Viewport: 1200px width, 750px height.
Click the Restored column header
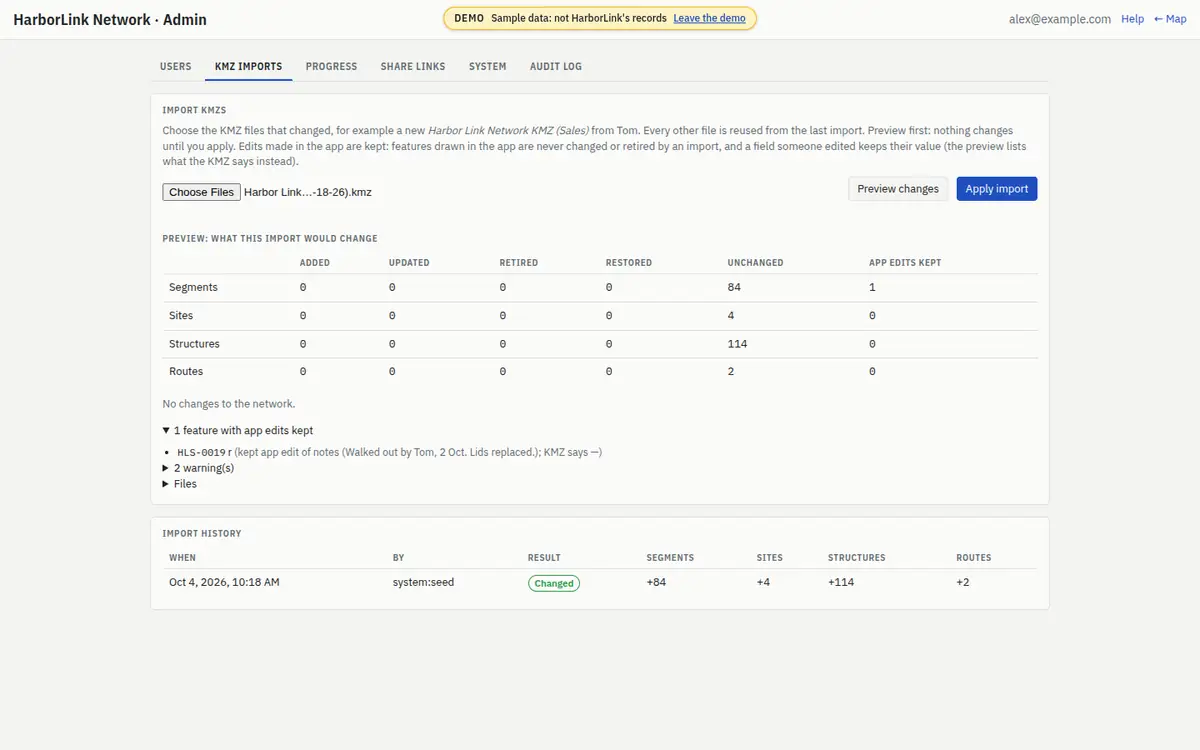[628, 263]
